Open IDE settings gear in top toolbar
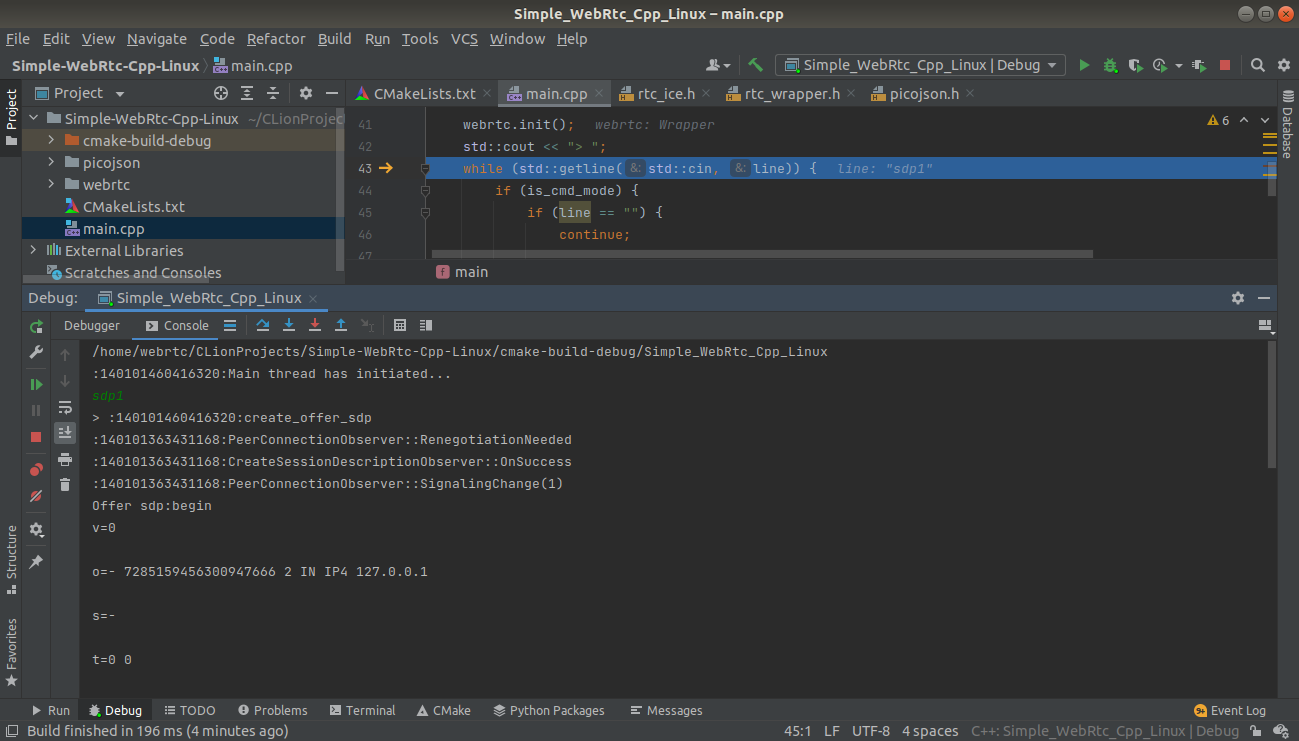This screenshot has width=1299, height=741. 1284,65
